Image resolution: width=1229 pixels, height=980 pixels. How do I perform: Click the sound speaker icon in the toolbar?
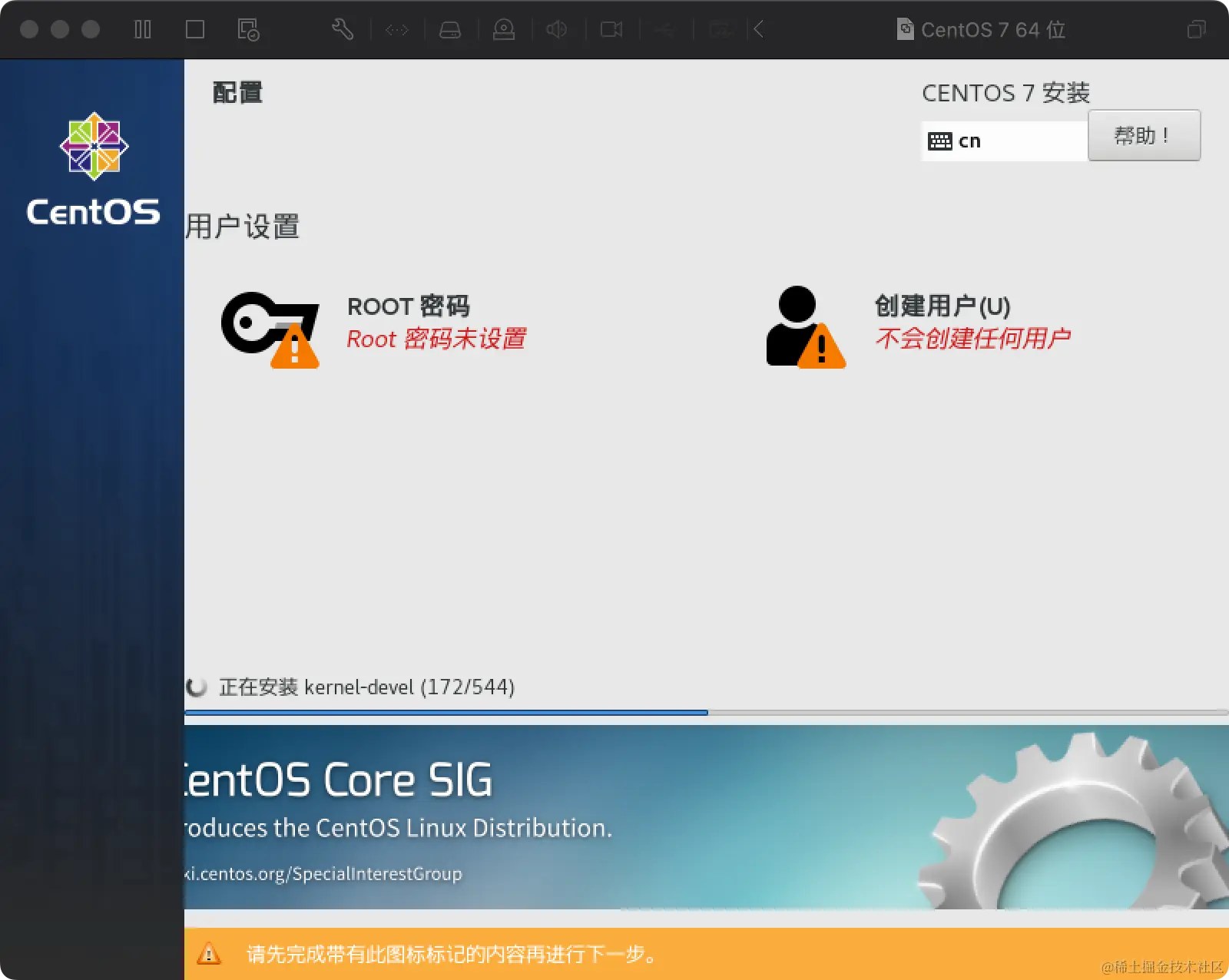point(557,30)
